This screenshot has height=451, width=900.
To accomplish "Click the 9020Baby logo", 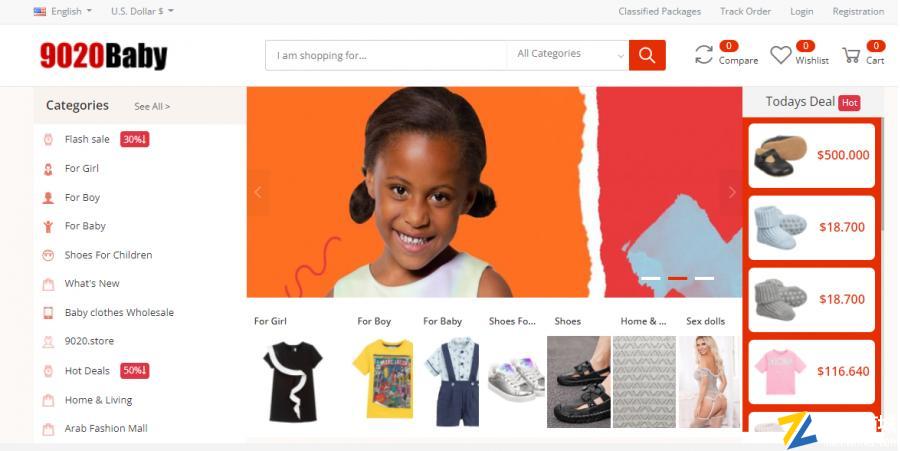I will [x=103, y=56].
